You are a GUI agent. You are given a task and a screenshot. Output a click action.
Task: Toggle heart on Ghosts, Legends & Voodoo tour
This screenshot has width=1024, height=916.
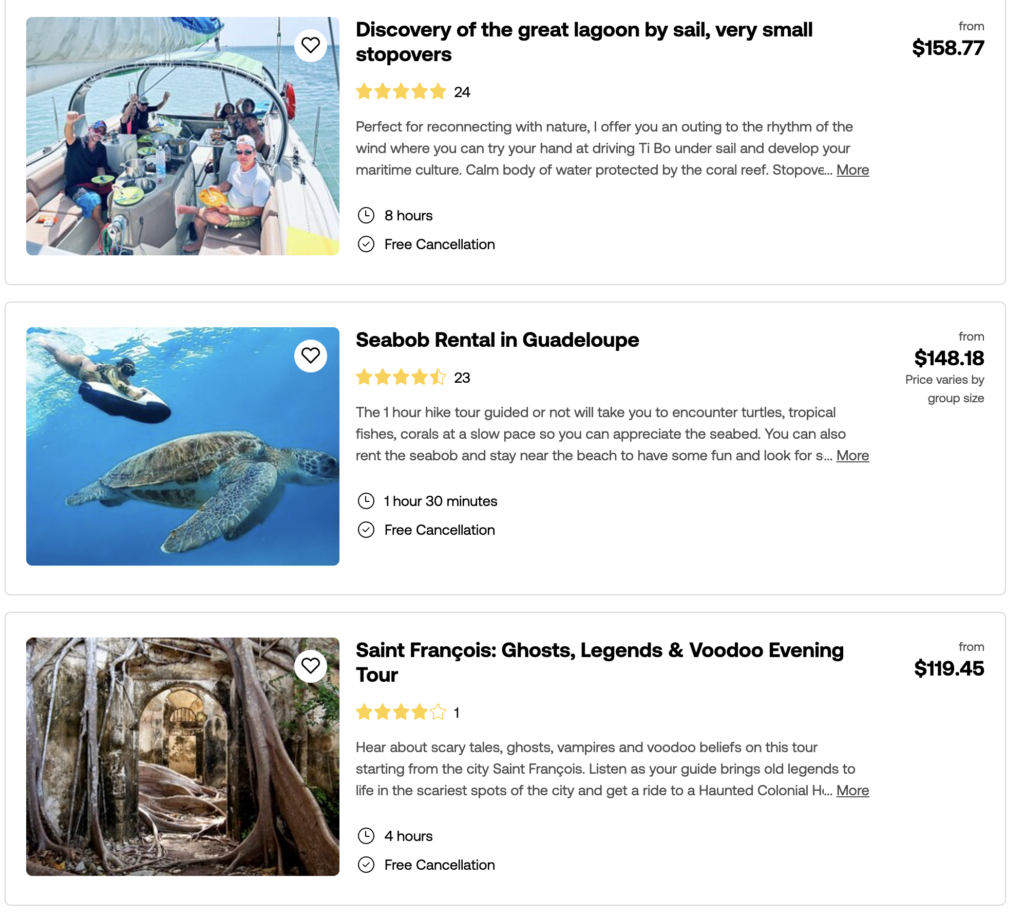coord(310,665)
